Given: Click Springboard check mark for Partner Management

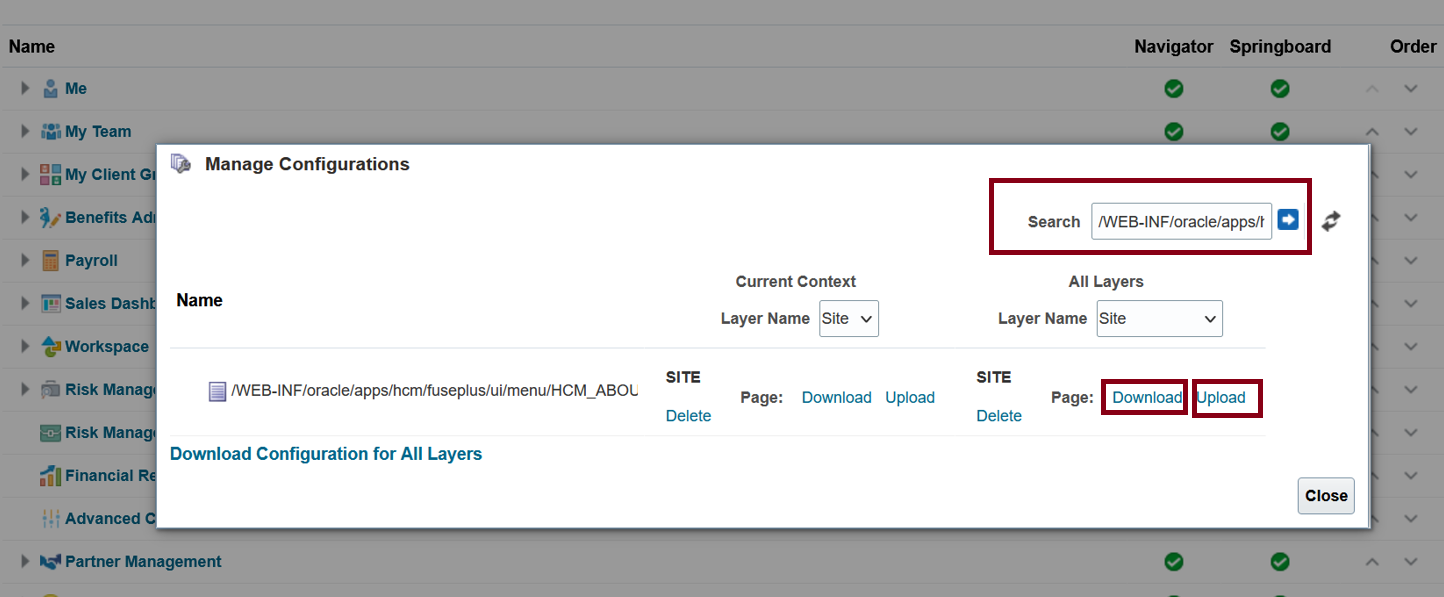Looking at the screenshot, I should pyautogui.click(x=1279, y=562).
